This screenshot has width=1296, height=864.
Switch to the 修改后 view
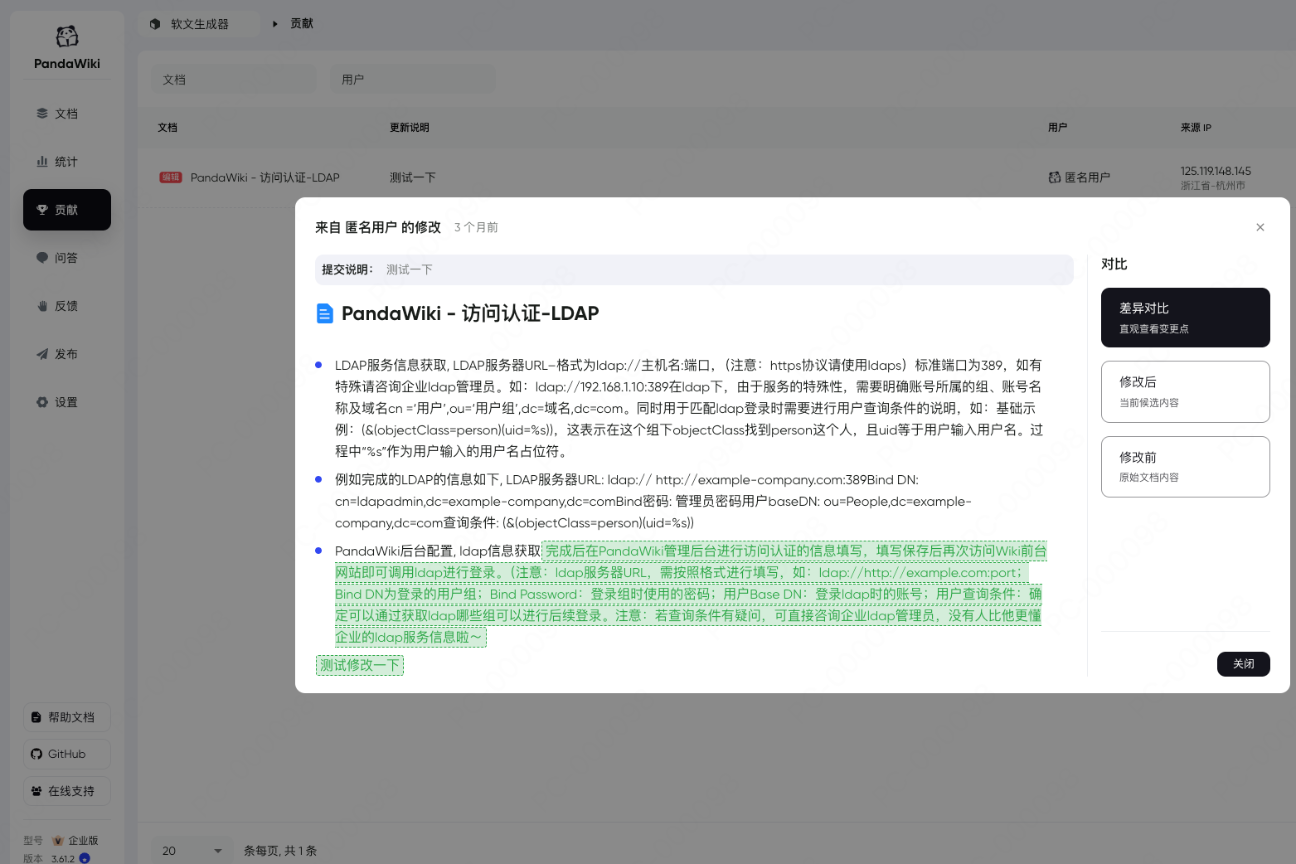[1185, 391]
